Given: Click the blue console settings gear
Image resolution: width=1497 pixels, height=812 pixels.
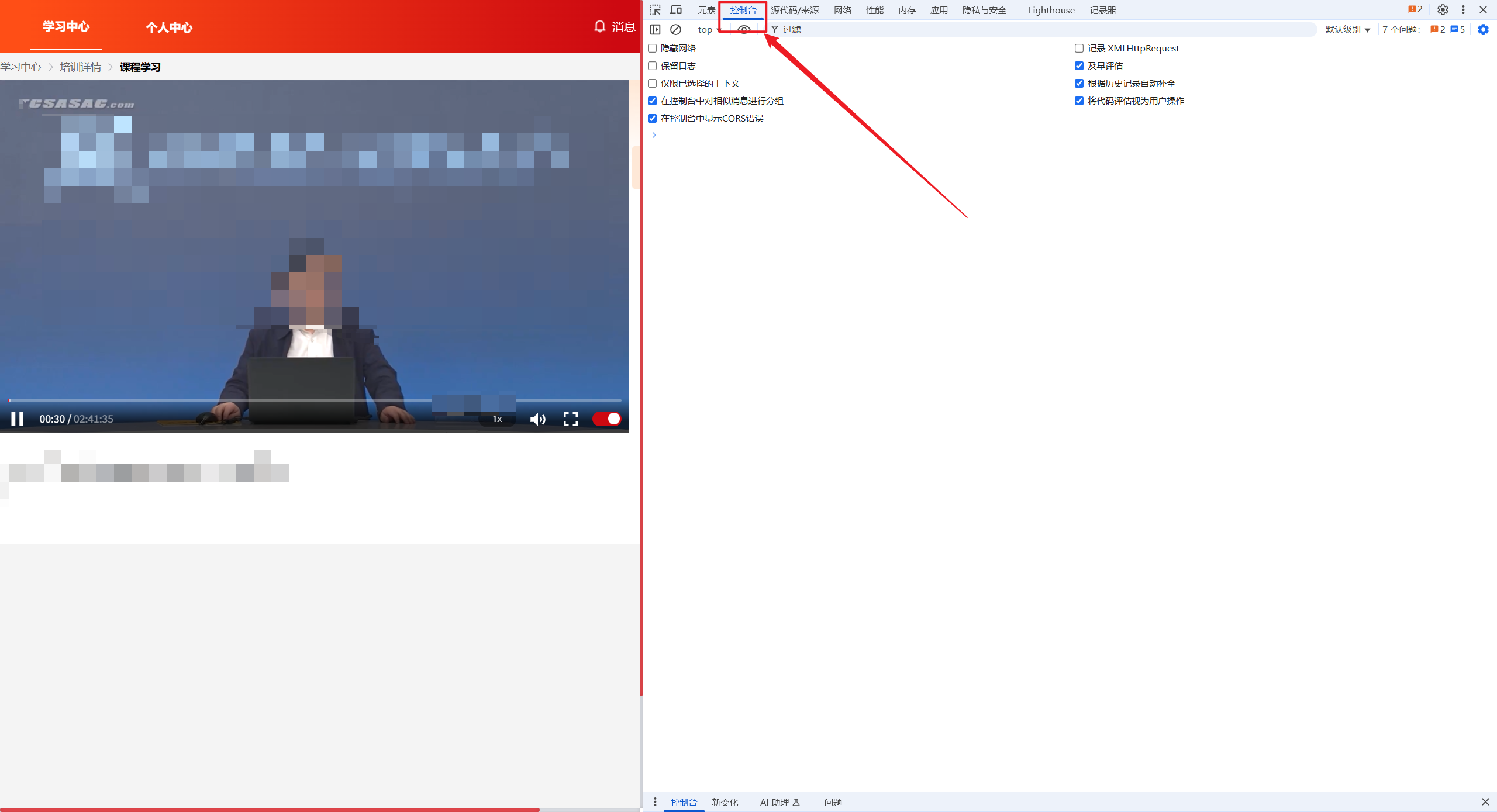Looking at the screenshot, I should 1483,29.
